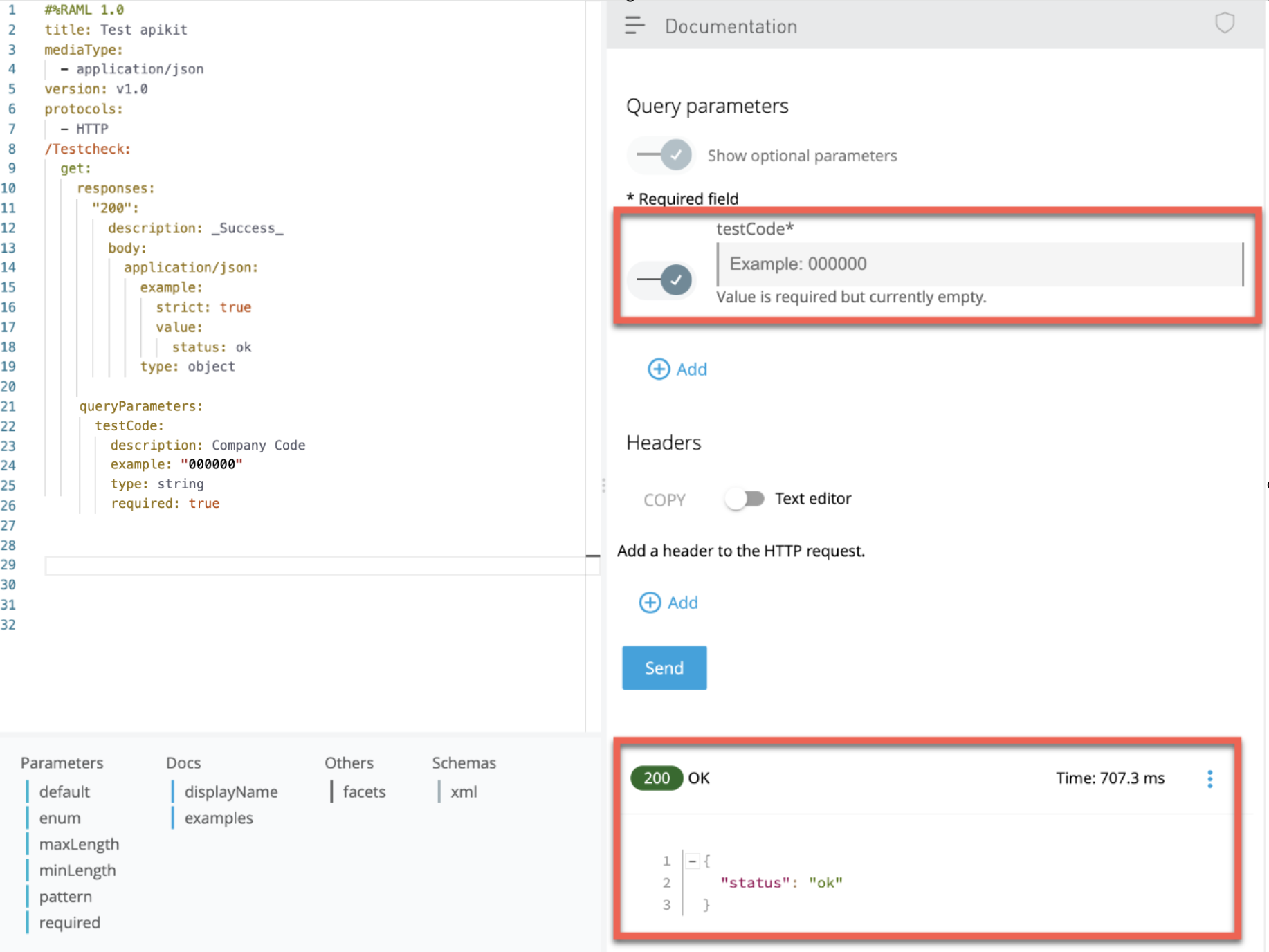Insert the maxLength parameter suggestion
This screenshot has width=1269, height=952.
79,844
